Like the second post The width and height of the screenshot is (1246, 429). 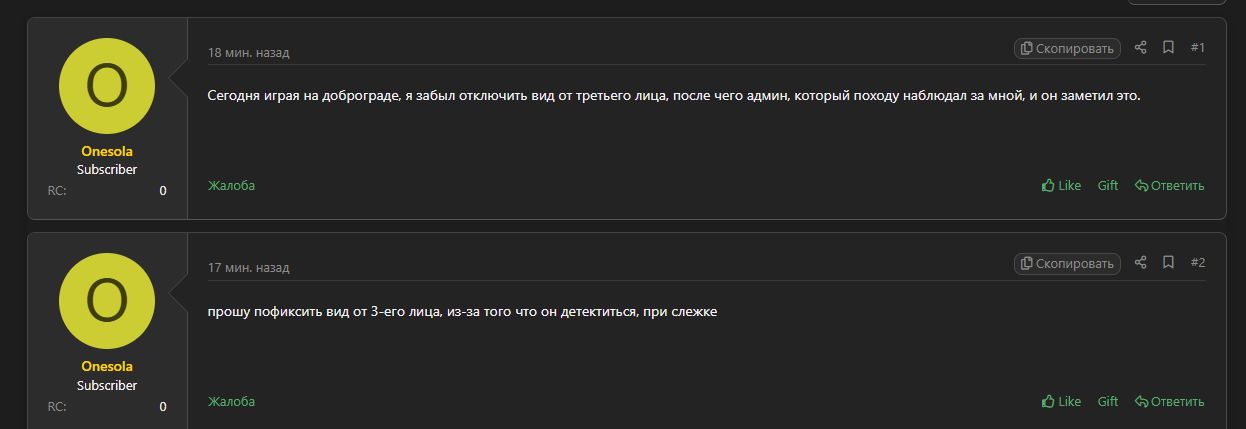tap(1061, 401)
